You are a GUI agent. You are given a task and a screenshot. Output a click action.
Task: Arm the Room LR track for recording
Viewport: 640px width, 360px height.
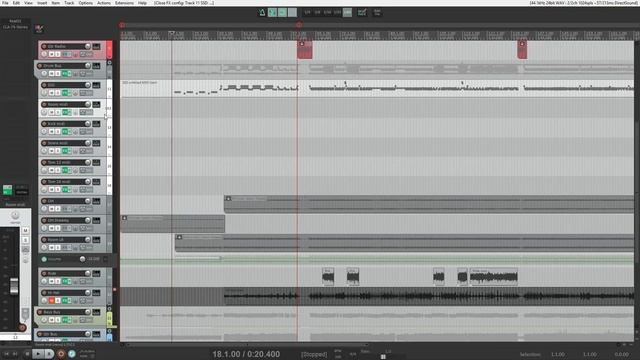click(44, 240)
